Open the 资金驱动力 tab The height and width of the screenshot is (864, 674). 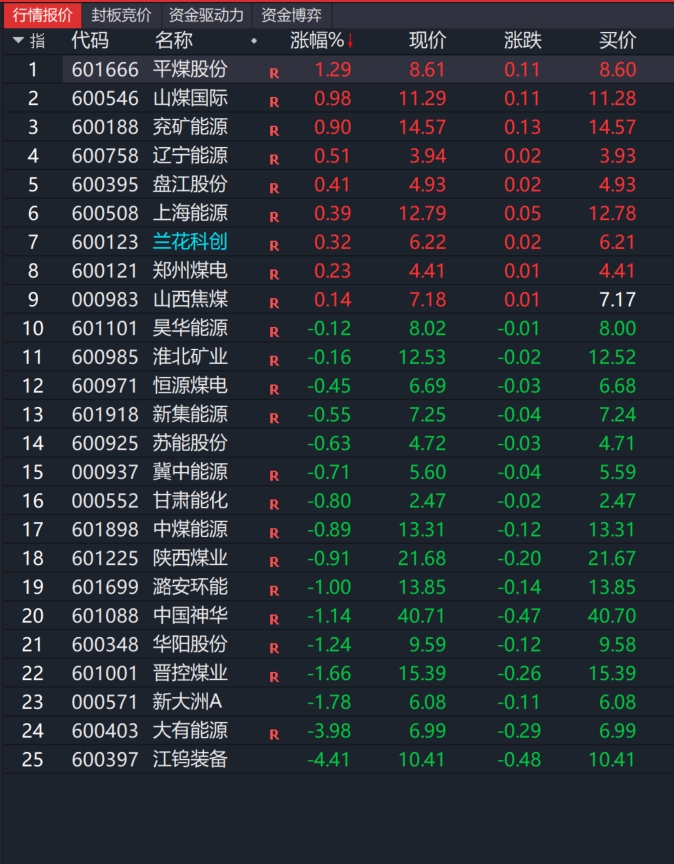point(206,15)
